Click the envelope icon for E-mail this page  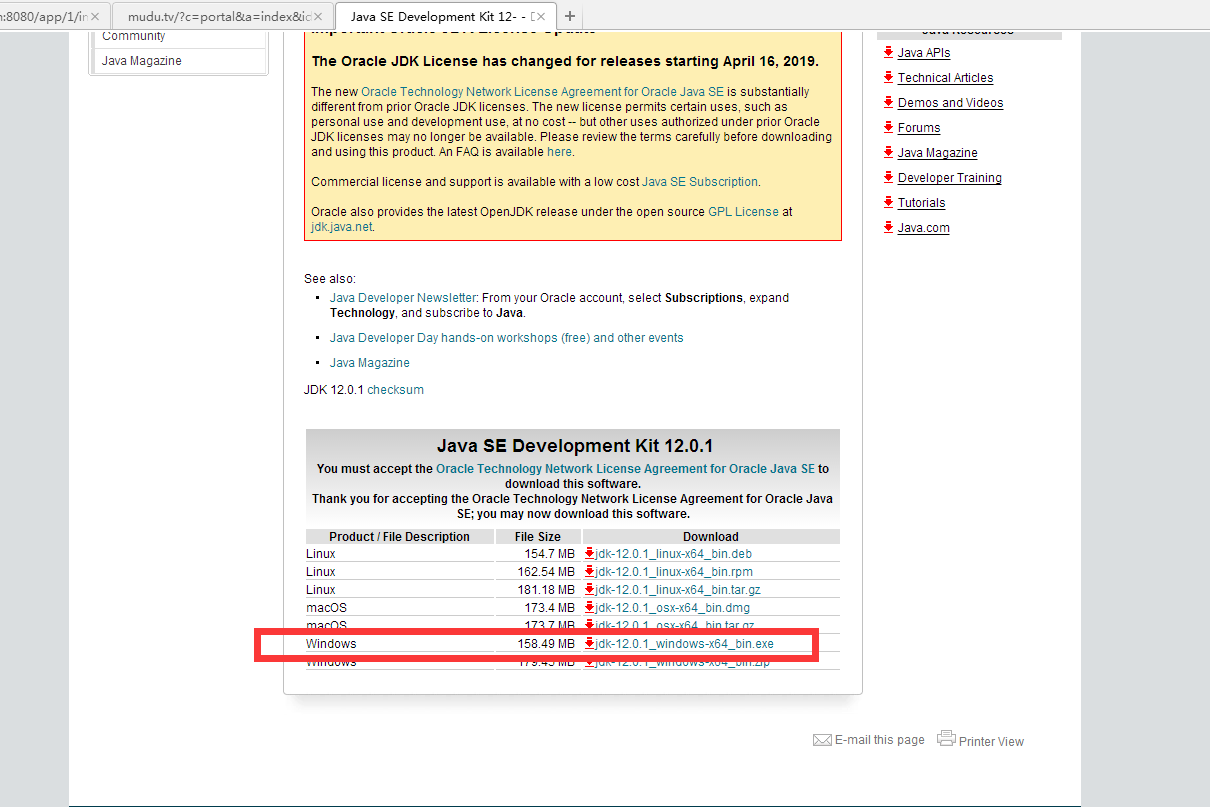822,740
